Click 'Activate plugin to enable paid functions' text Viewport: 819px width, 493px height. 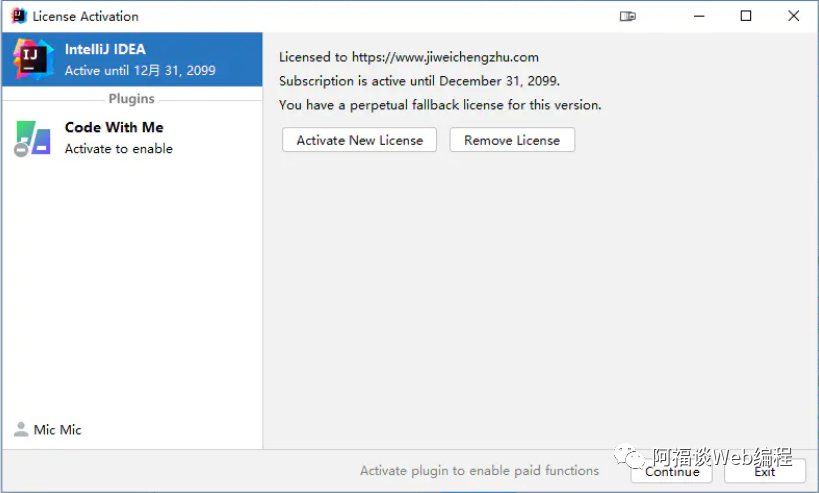click(x=479, y=471)
